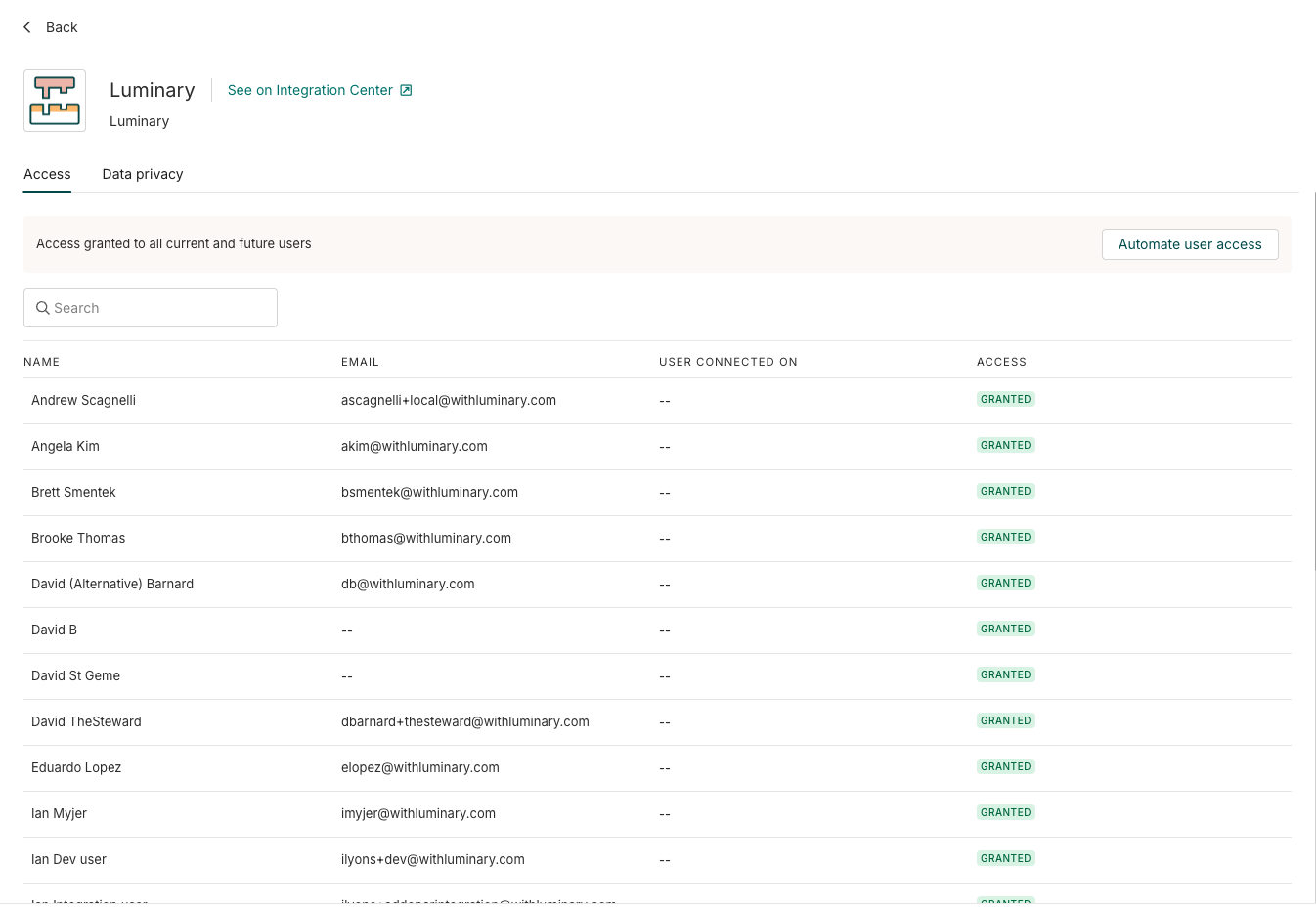Click email dbarnard+thesteward@withluminary.com

coord(465,721)
